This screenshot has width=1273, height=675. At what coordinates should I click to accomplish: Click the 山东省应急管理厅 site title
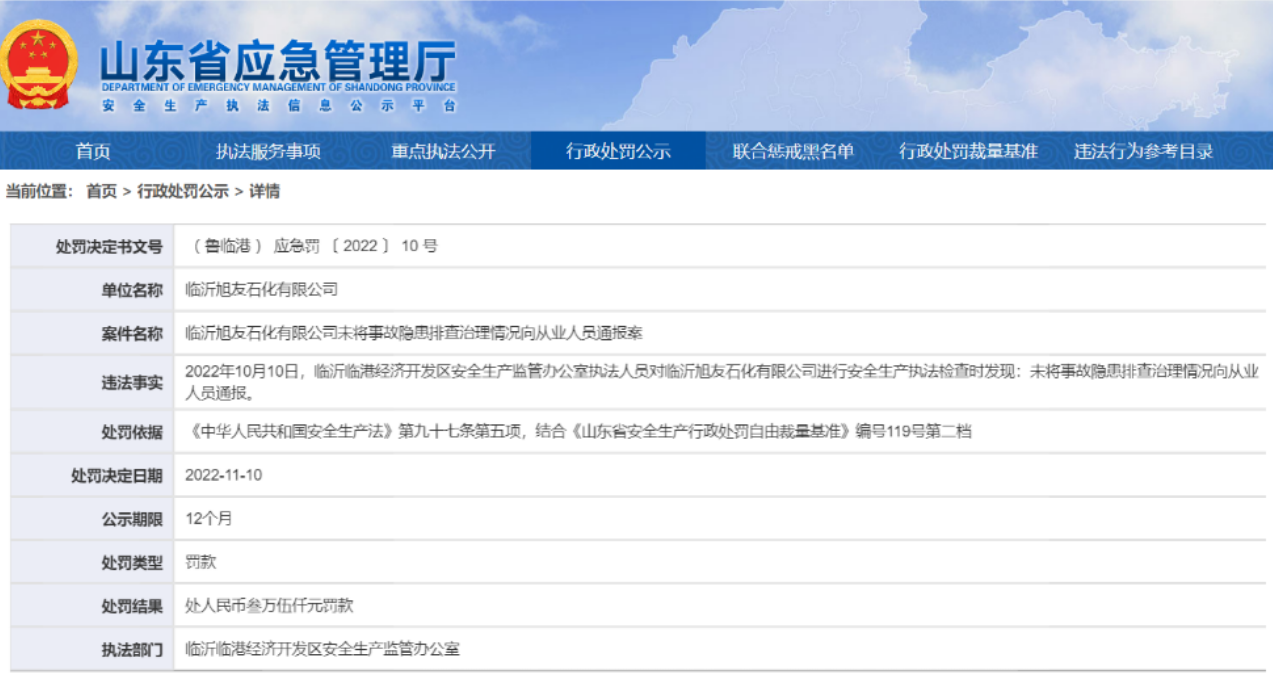[x=278, y=62]
